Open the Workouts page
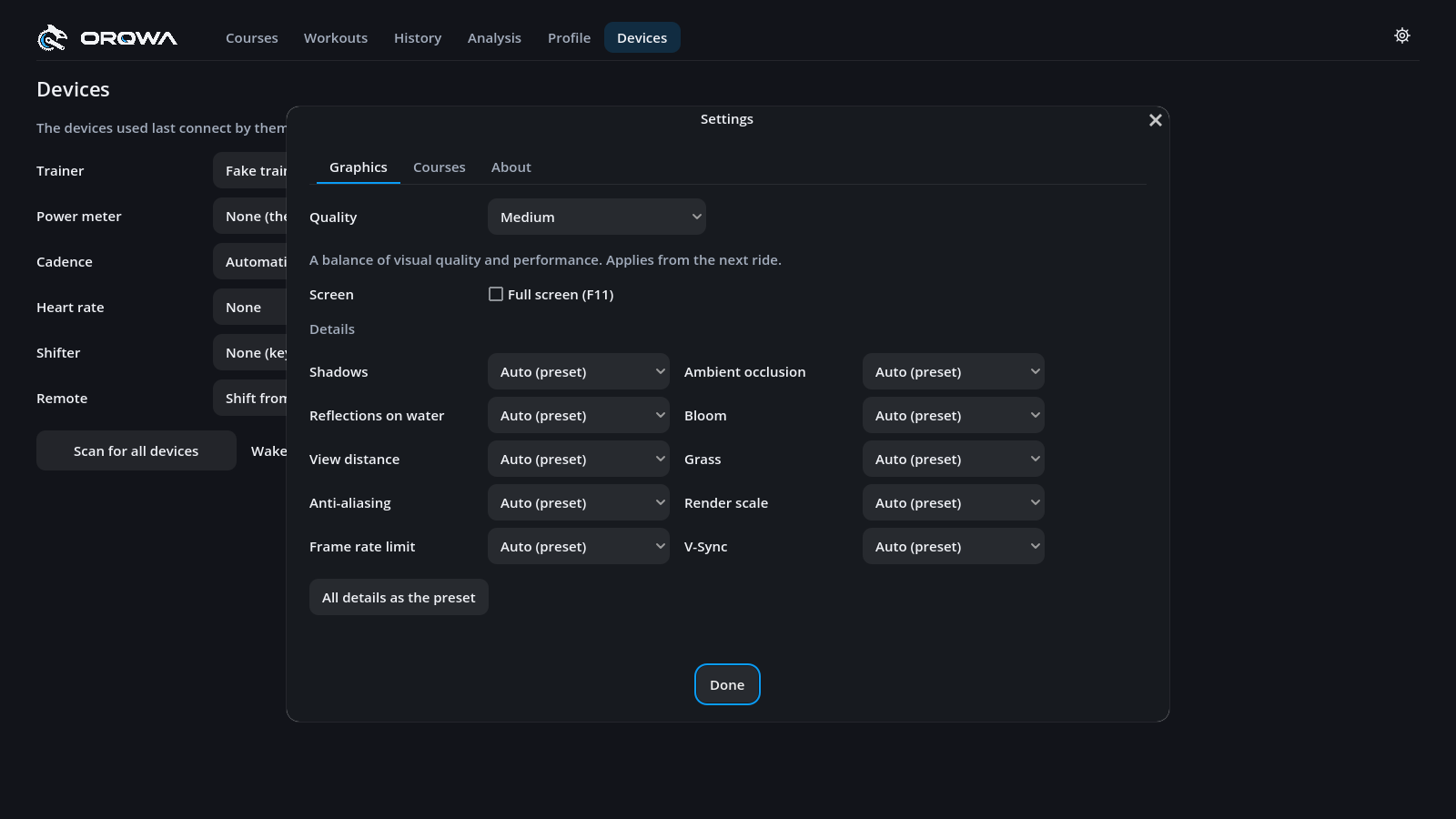Viewport: 1456px width, 819px height. click(336, 37)
